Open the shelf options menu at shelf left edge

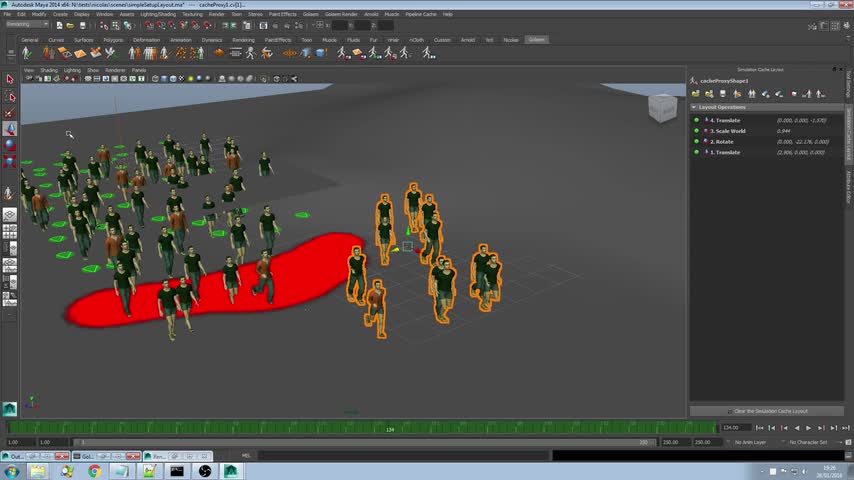10,53
